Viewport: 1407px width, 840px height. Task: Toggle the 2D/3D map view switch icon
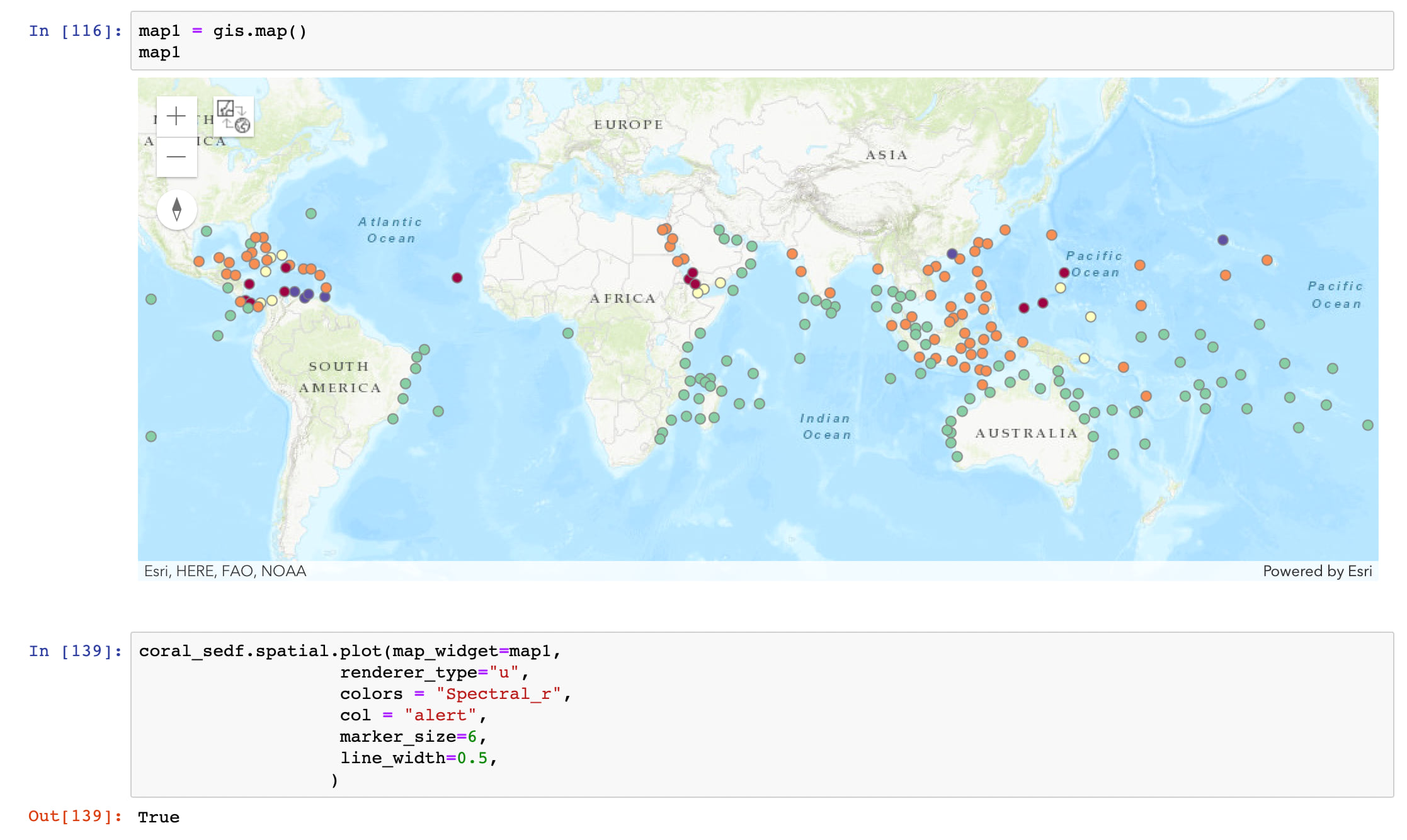234,116
